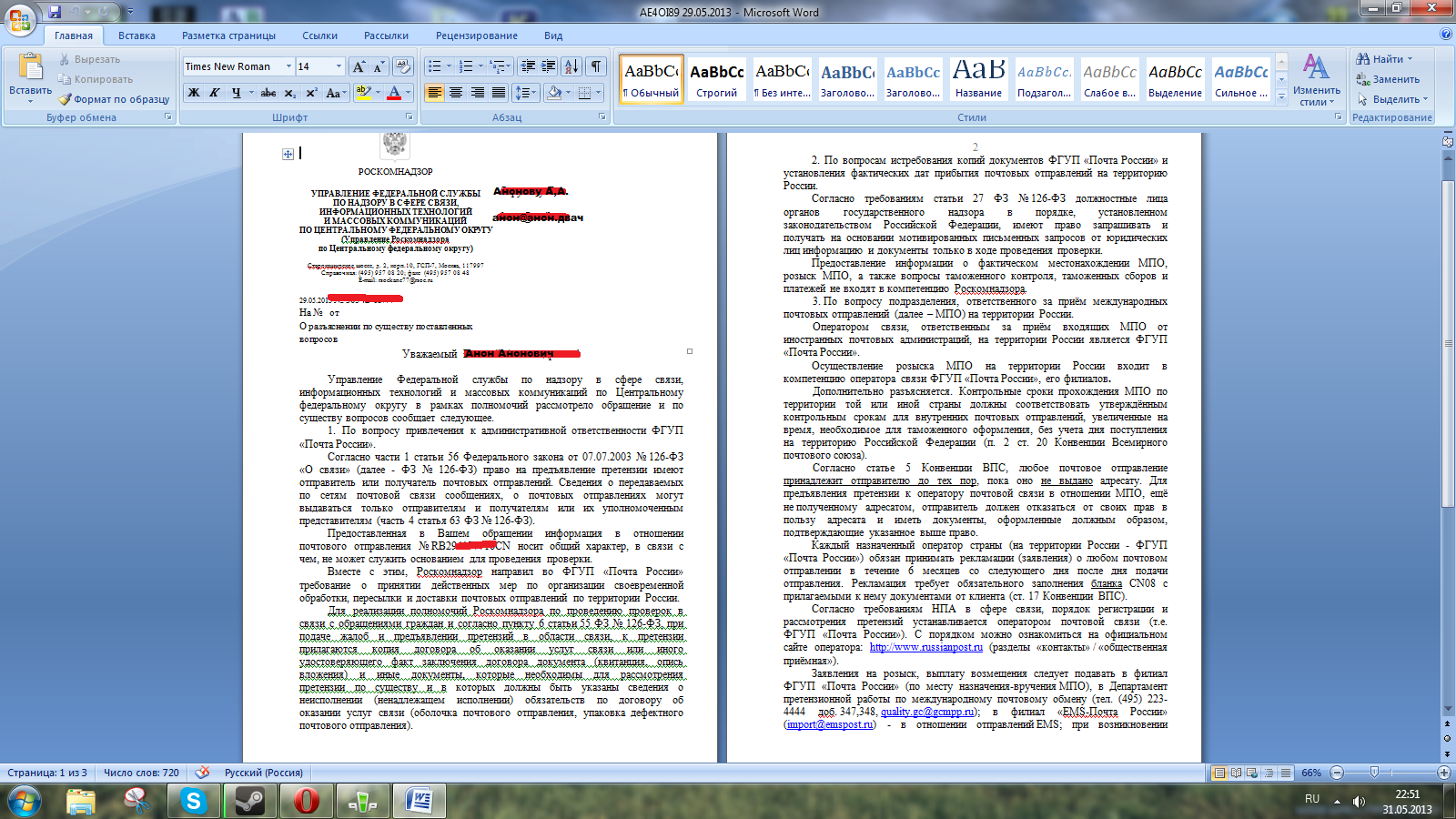Image resolution: width=1456 pixels, height=819 pixels.
Task: Open Change Case (Aa) dropdown
Action: [x=335, y=93]
